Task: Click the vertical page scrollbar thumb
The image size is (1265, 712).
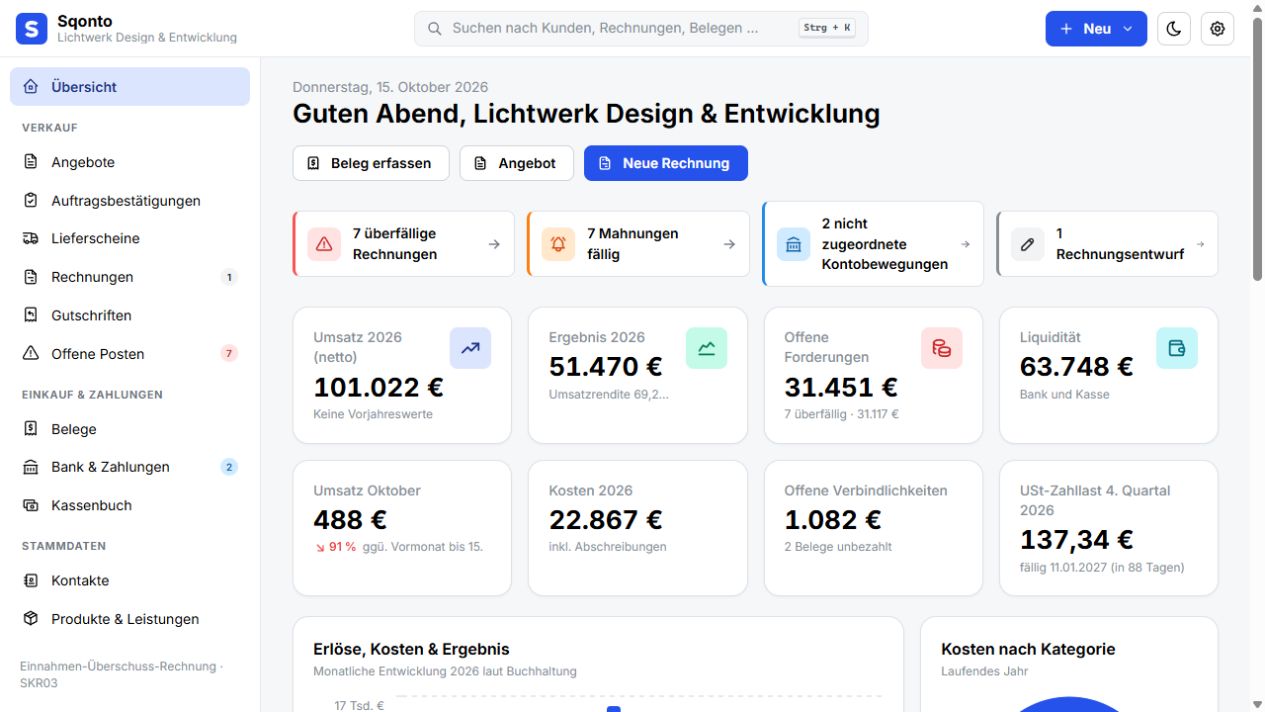Action: 1257,147
